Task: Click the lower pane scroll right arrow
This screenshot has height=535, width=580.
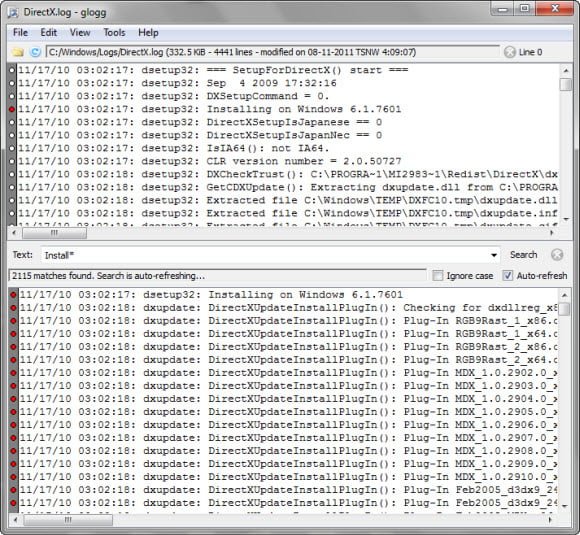Action: 550,520
